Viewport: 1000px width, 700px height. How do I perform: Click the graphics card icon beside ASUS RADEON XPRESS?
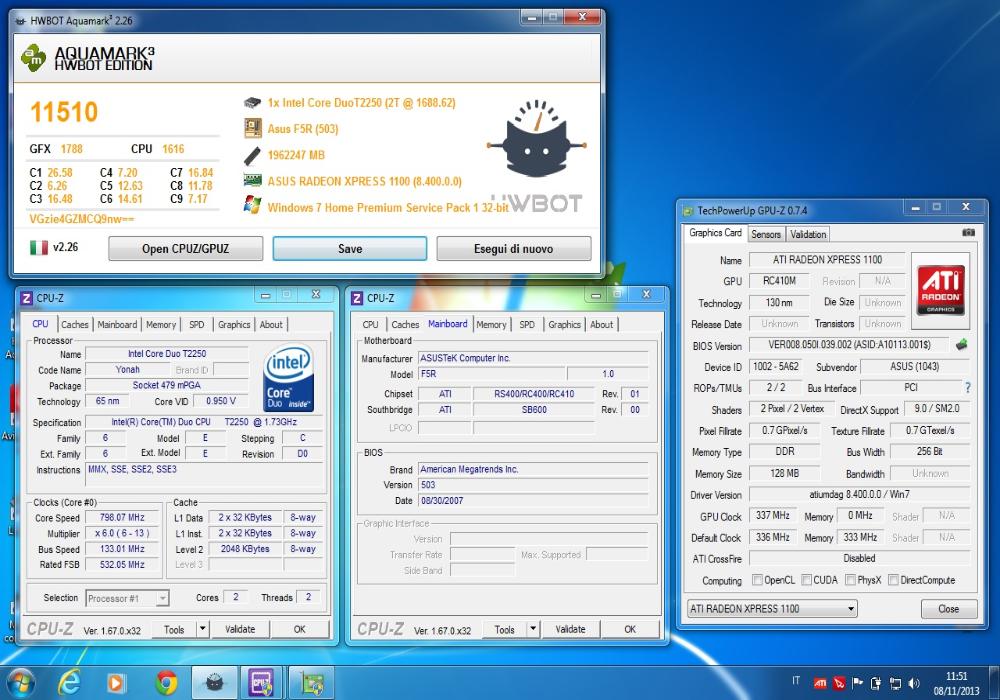point(253,180)
